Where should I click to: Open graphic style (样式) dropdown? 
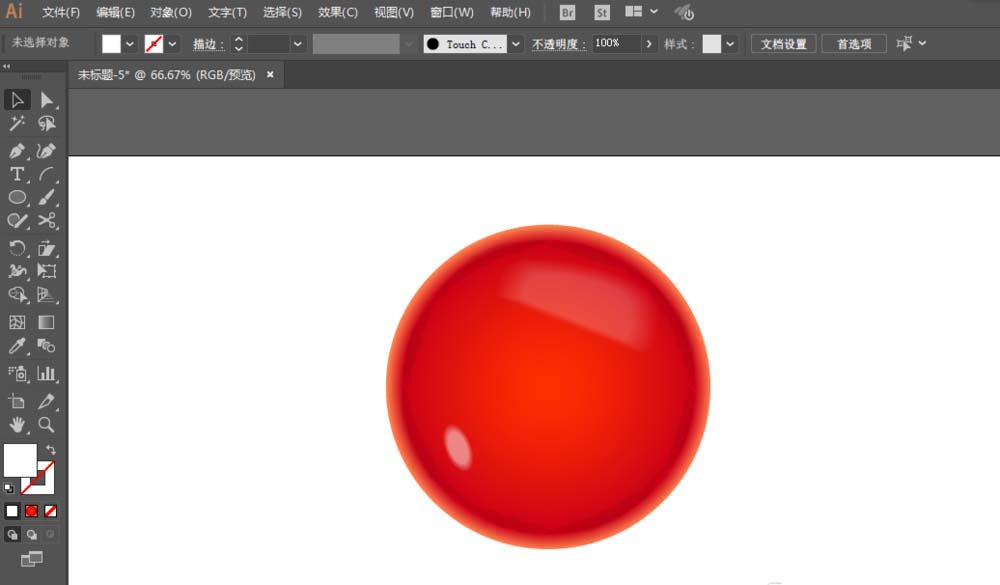tap(730, 44)
